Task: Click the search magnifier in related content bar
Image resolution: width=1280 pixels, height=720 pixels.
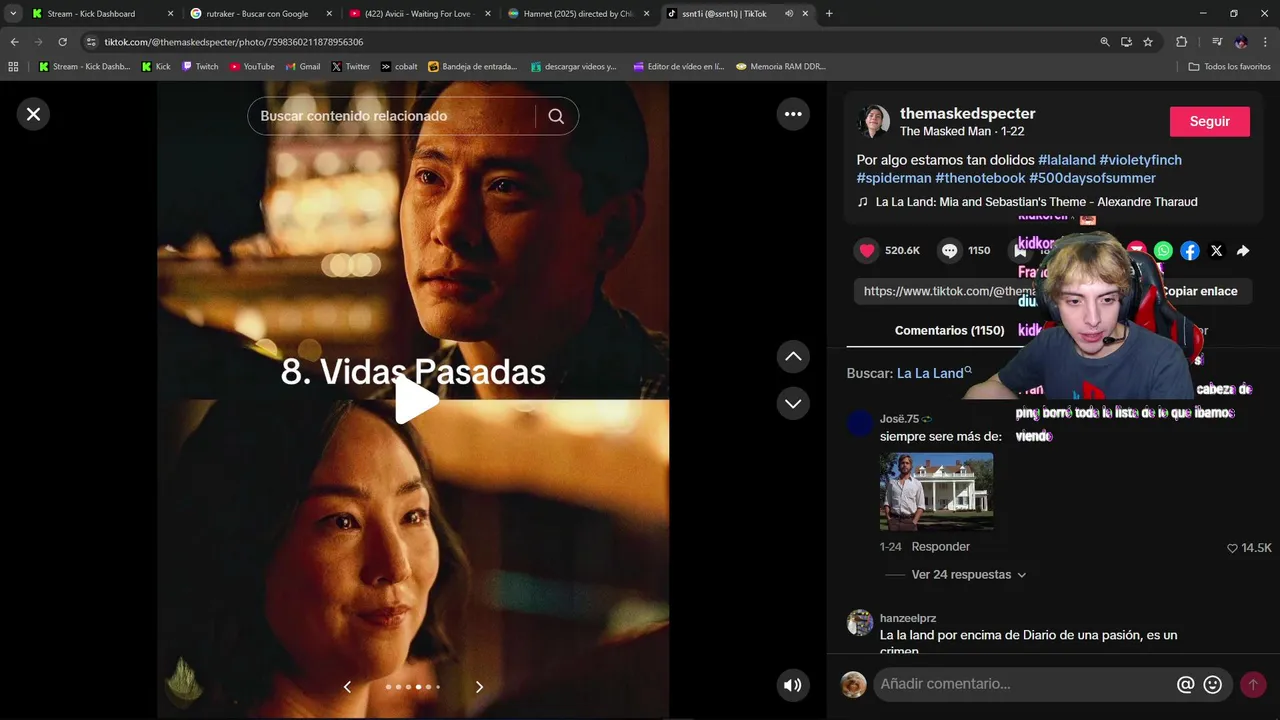Action: coord(556,116)
